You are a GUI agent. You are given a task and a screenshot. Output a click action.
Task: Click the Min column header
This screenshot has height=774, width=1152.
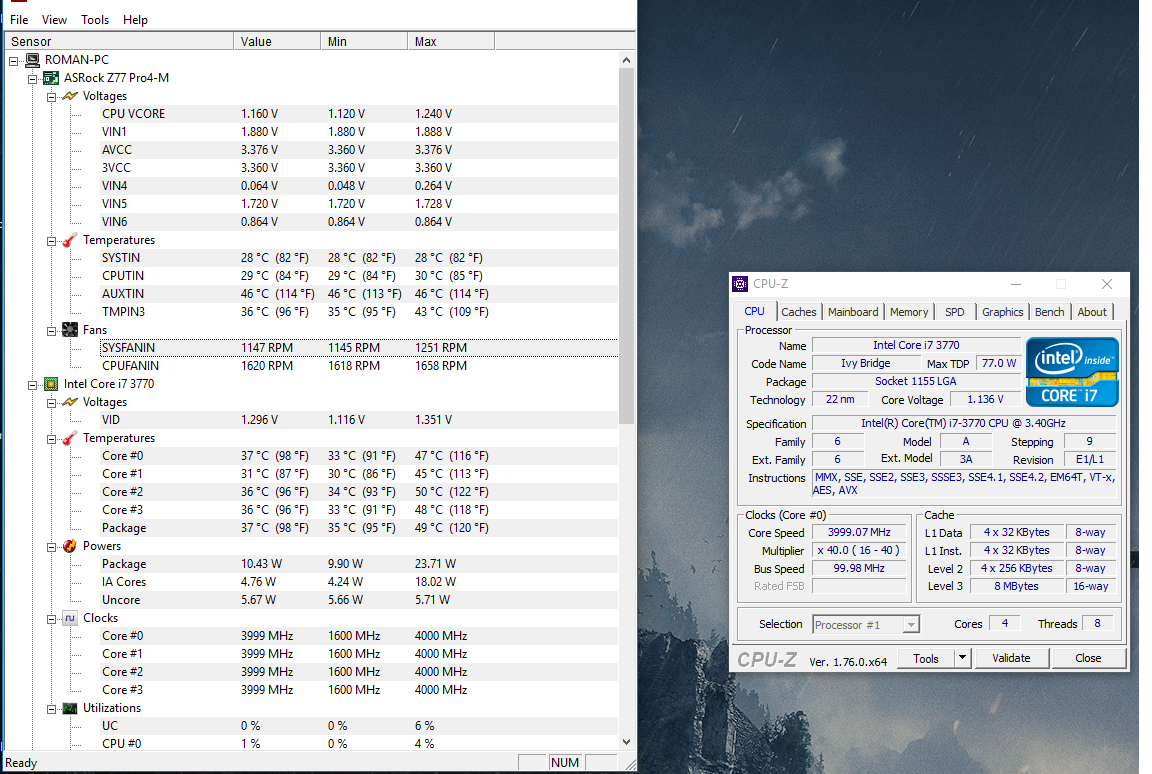pyautogui.click(x=364, y=41)
